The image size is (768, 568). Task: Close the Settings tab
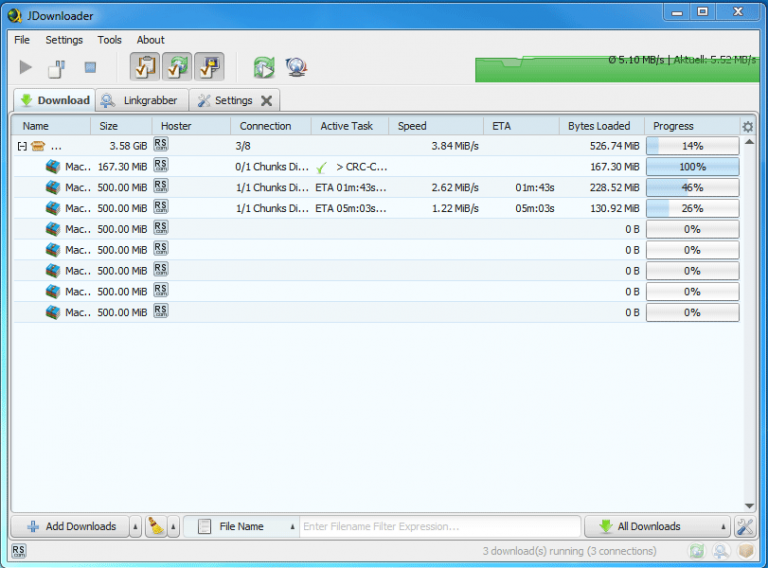click(266, 100)
